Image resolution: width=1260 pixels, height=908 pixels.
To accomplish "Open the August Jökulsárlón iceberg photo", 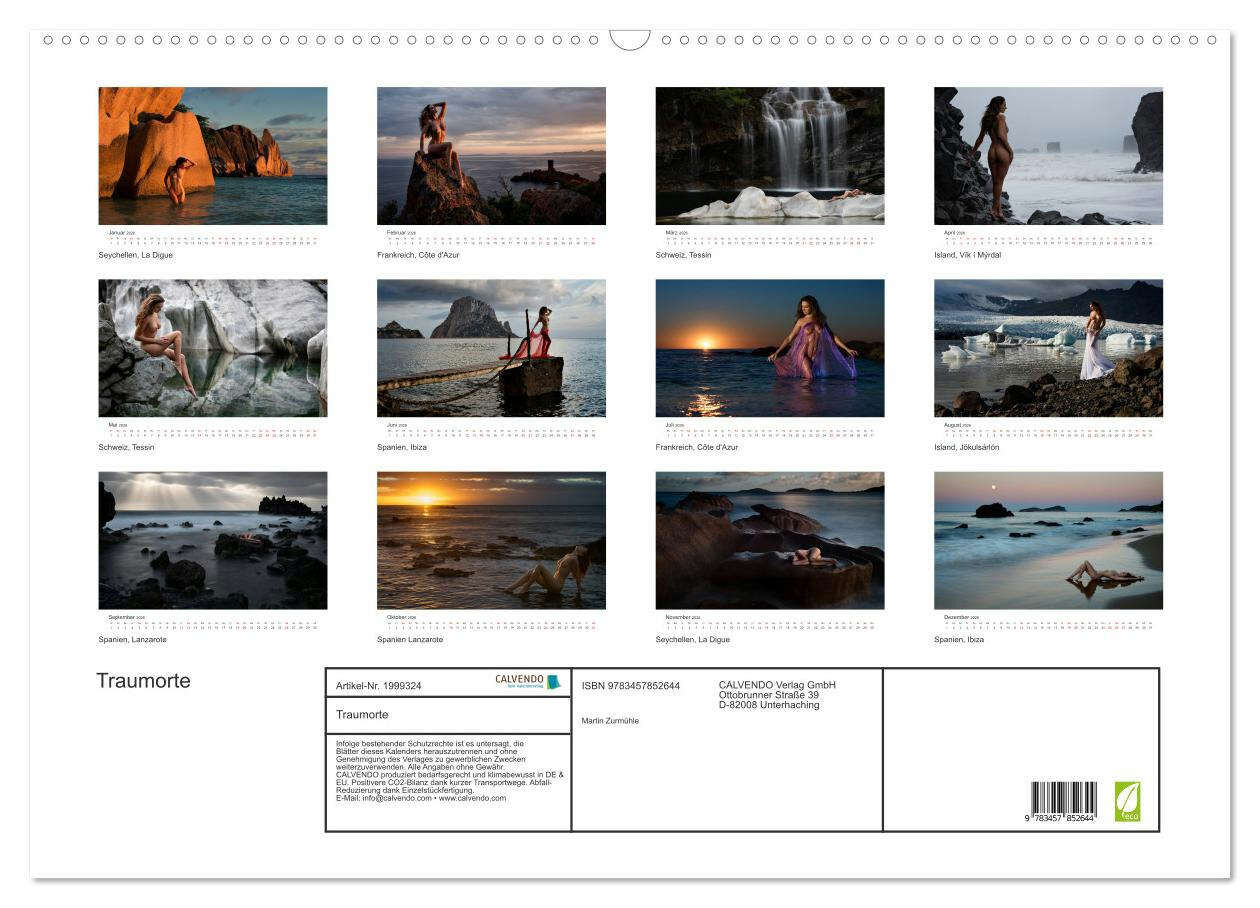I will click(1048, 348).
